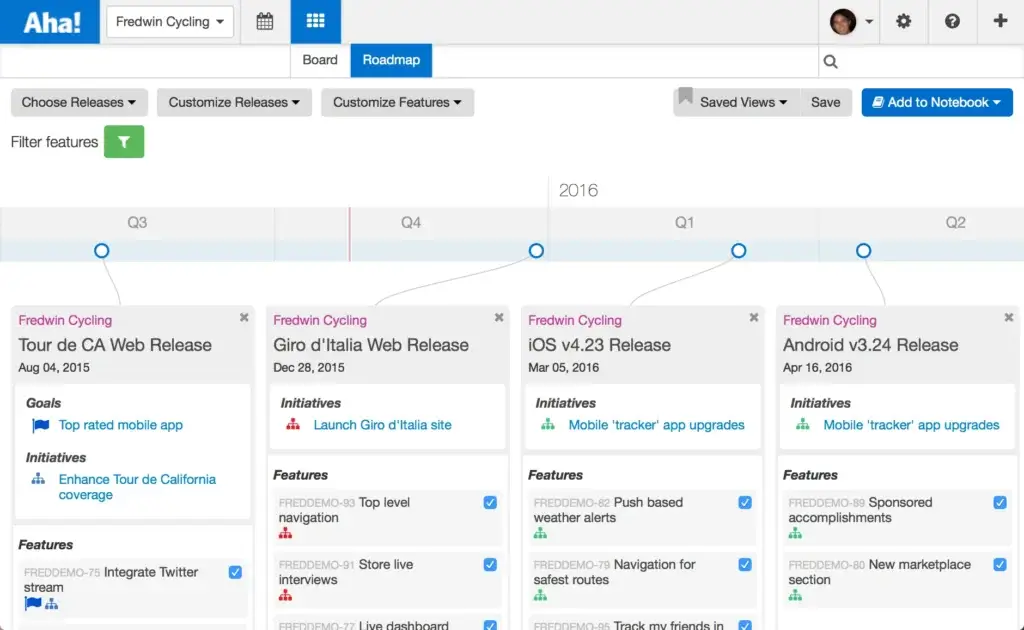Open the Choose Releases dropdown
This screenshot has width=1024, height=630.
(x=78, y=102)
